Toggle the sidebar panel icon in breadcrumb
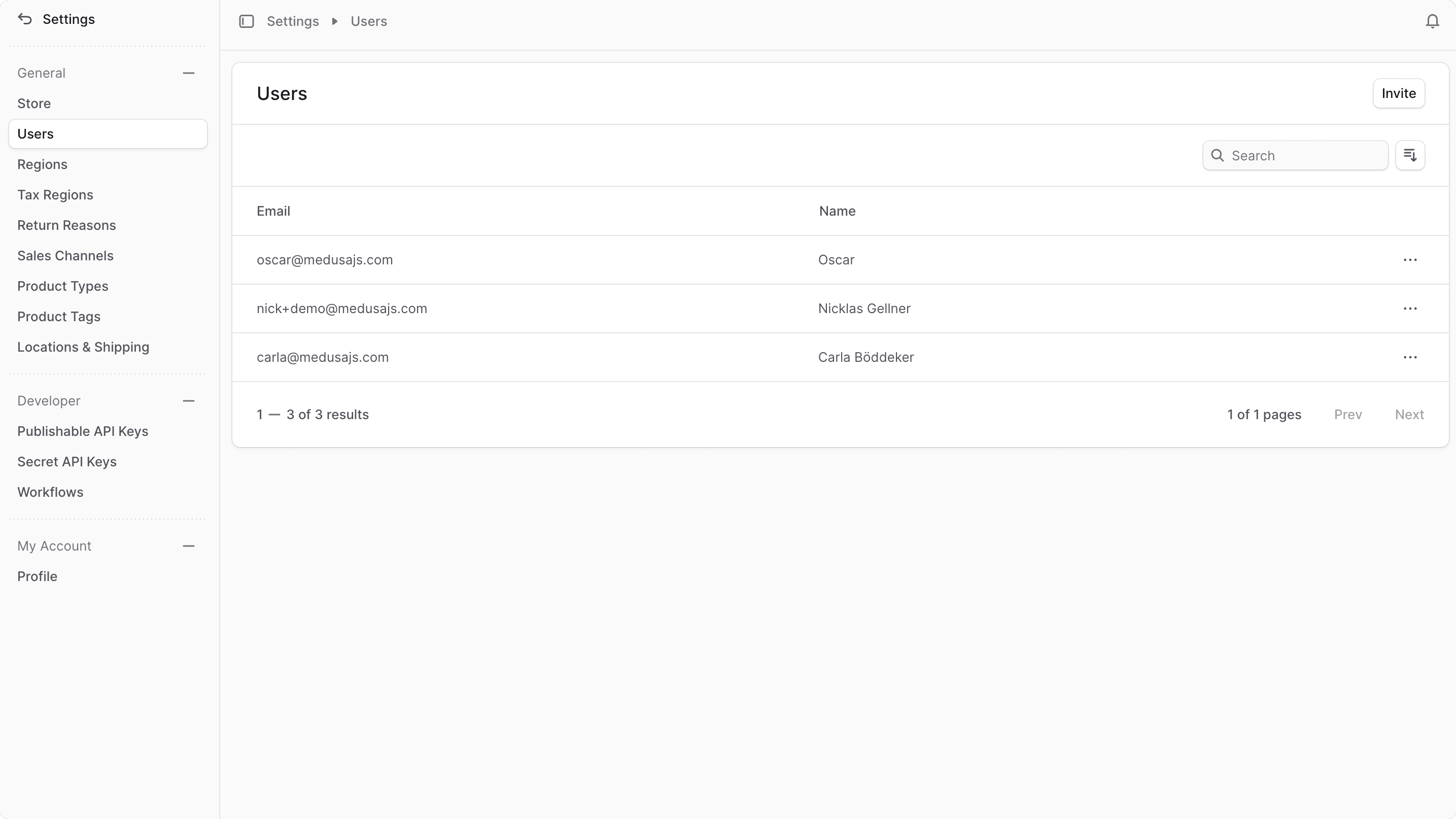Viewport: 1456px width, 819px height. pyautogui.click(x=247, y=21)
